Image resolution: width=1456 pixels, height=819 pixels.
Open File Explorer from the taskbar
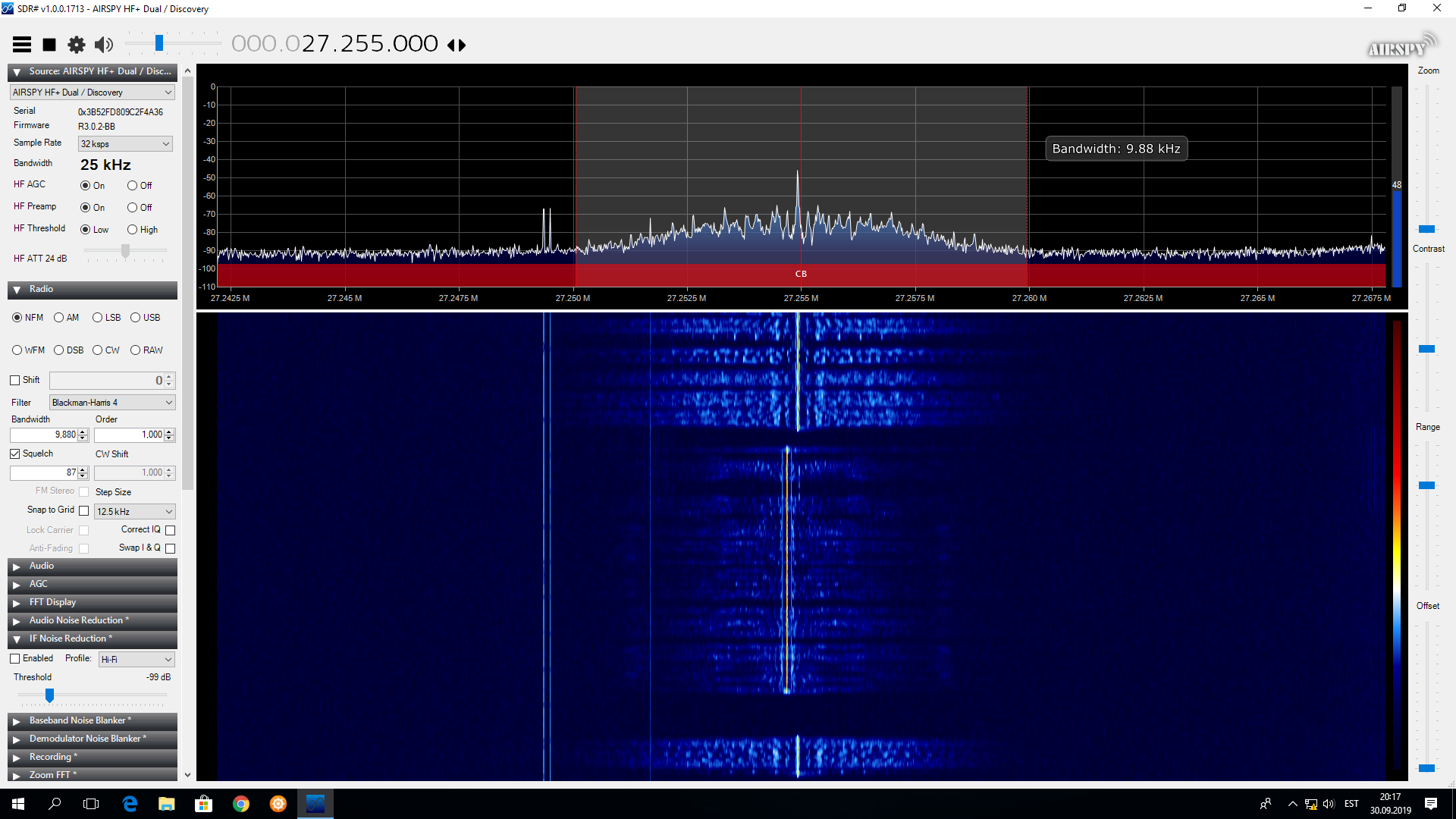pos(167,804)
